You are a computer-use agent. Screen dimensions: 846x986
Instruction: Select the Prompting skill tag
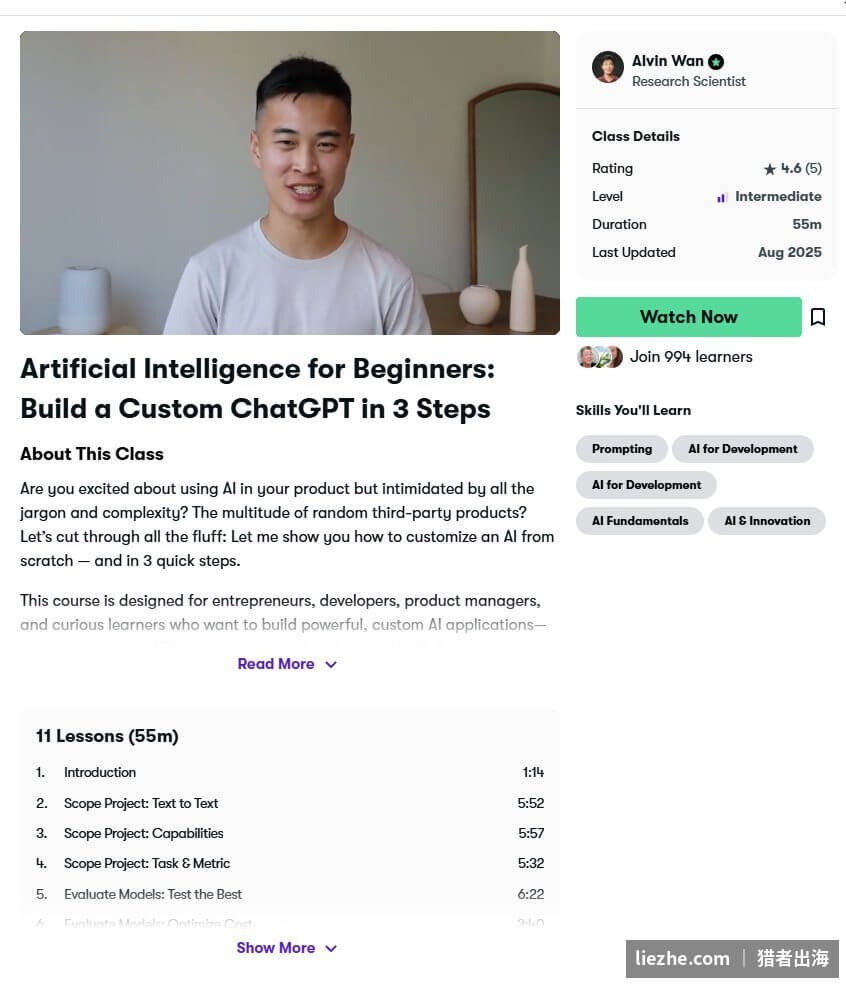(621, 449)
